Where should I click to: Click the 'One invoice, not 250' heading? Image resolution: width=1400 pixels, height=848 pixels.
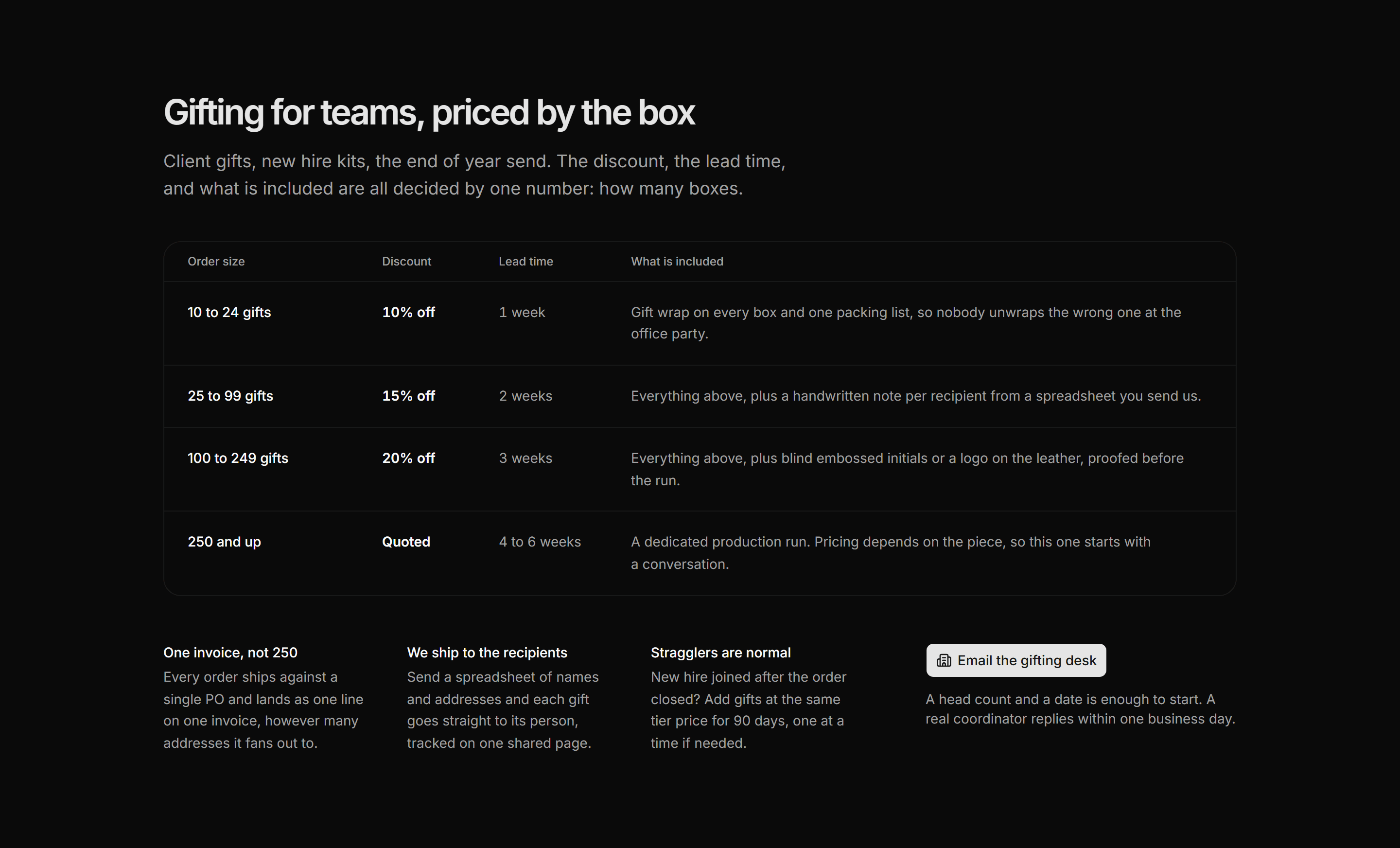pyautogui.click(x=230, y=653)
